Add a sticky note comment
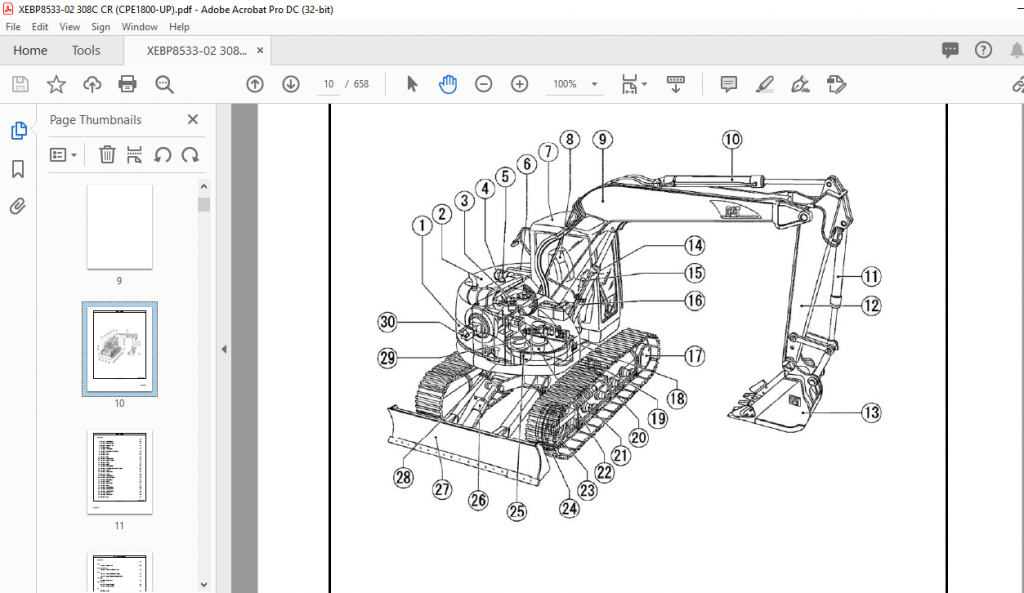The height and width of the screenshot is (593, 1024). pos(729,84)
